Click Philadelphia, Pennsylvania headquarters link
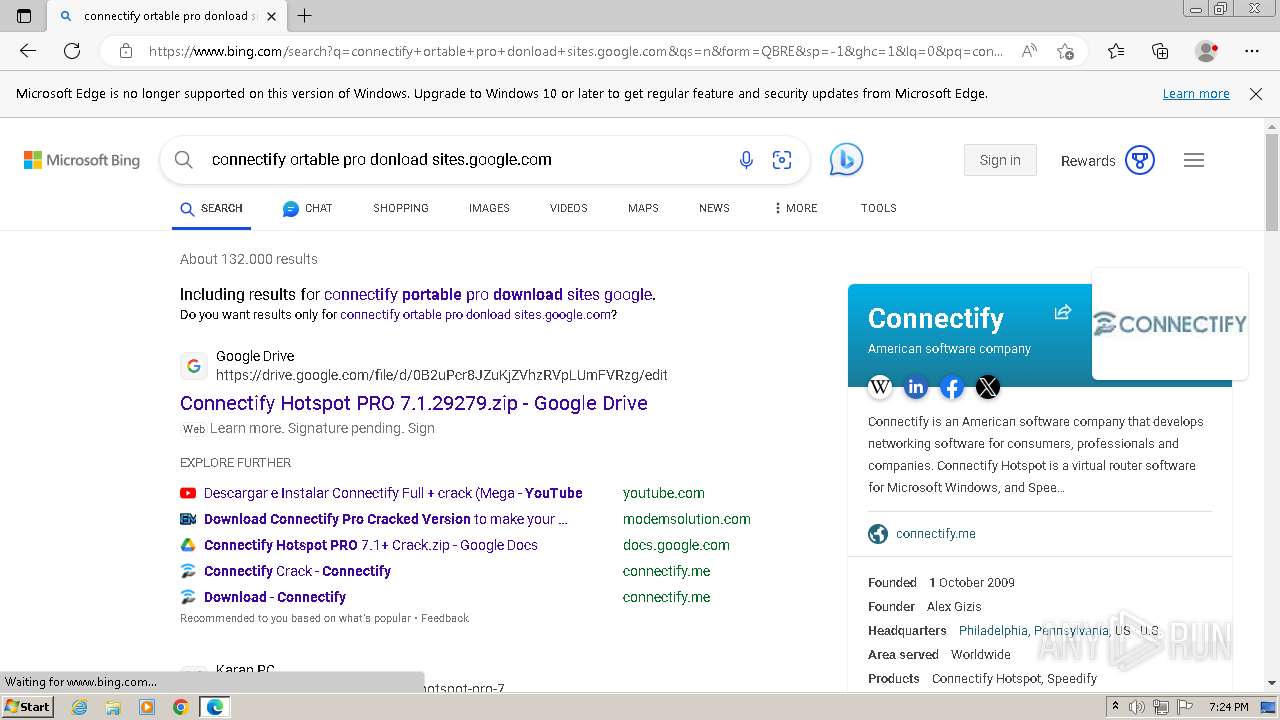The width and height of the screenshot is (1280, 720). click(1034, 631)
